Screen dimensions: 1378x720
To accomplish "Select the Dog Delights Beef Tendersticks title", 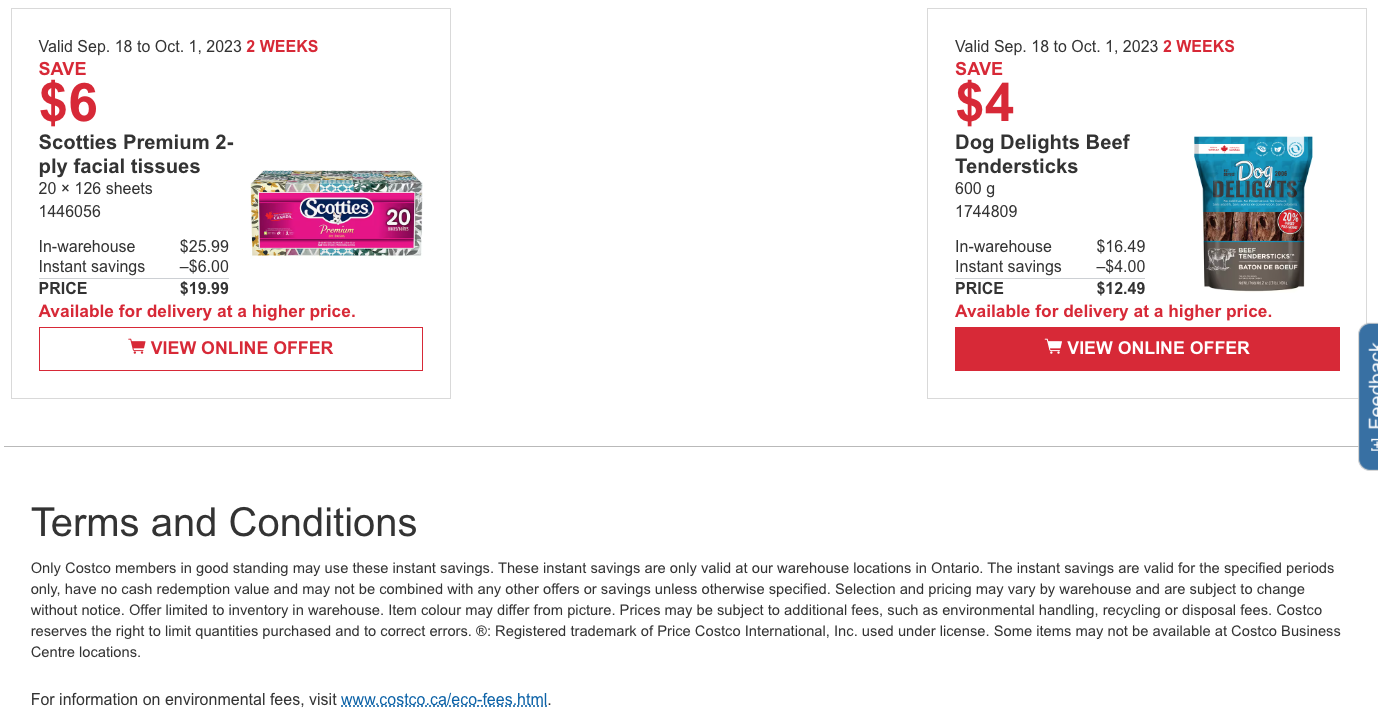I will click(1042, 153).
